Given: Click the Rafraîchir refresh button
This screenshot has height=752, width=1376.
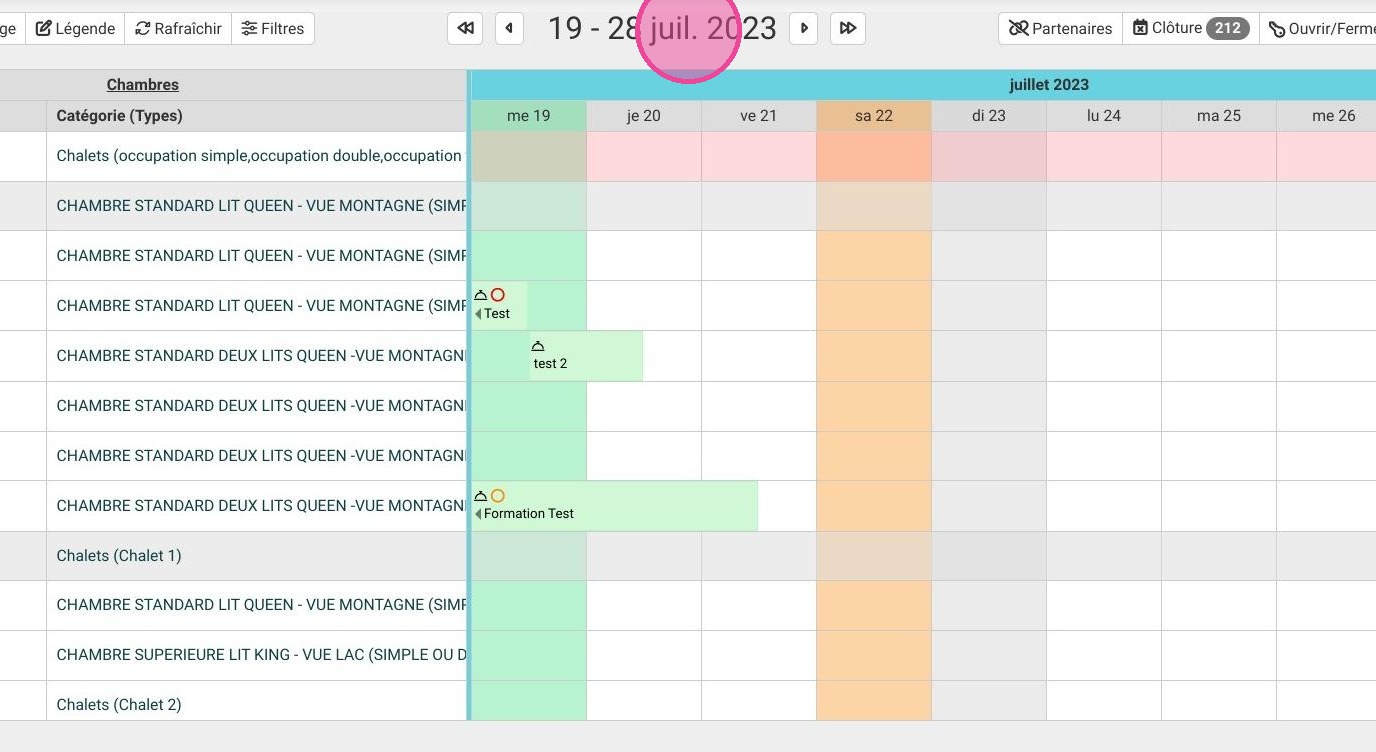Looking at the screenshot, I should 178,29.
